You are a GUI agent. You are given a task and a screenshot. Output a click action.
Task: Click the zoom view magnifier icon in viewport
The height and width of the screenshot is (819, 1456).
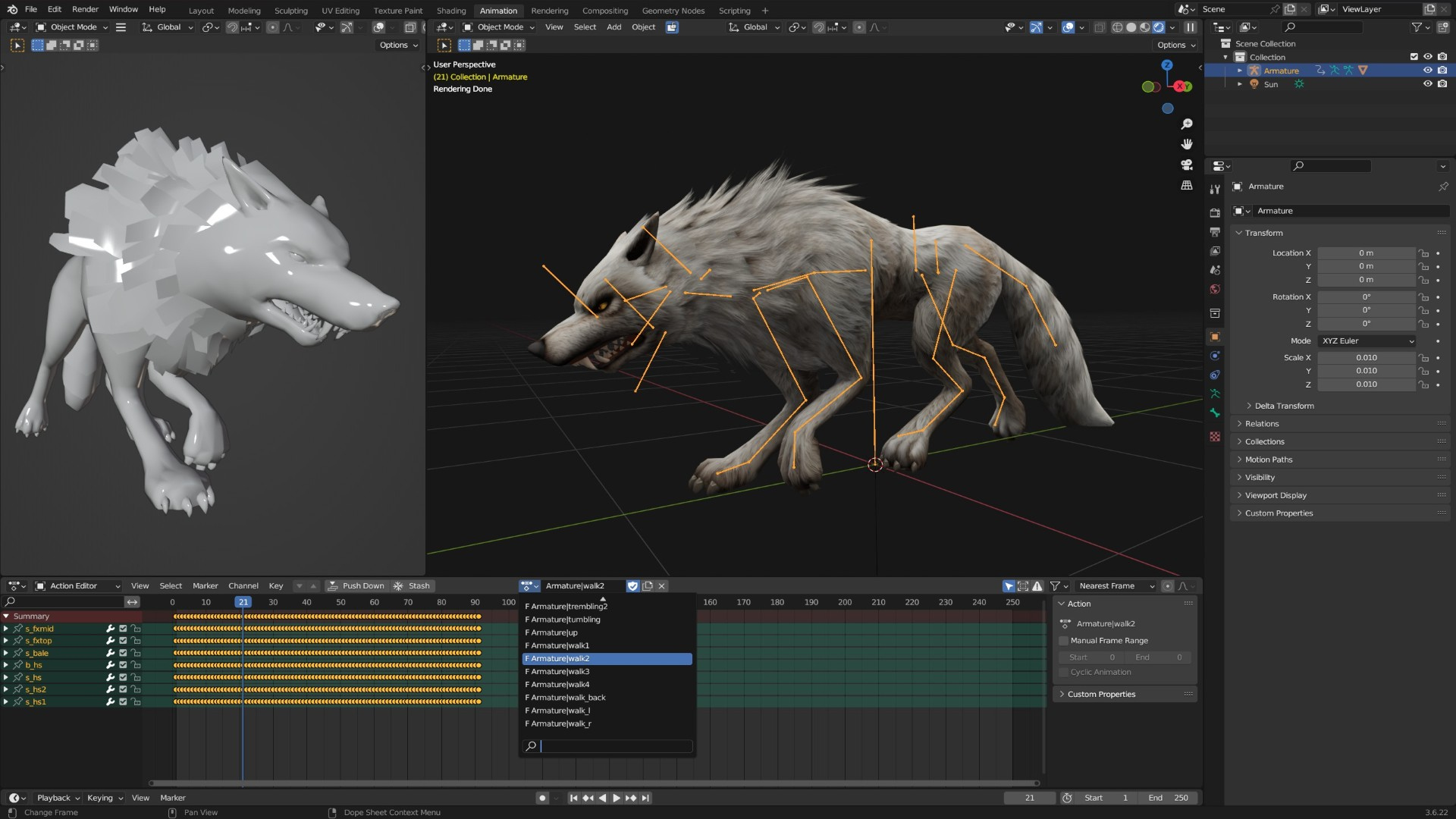click(1187, 124)
